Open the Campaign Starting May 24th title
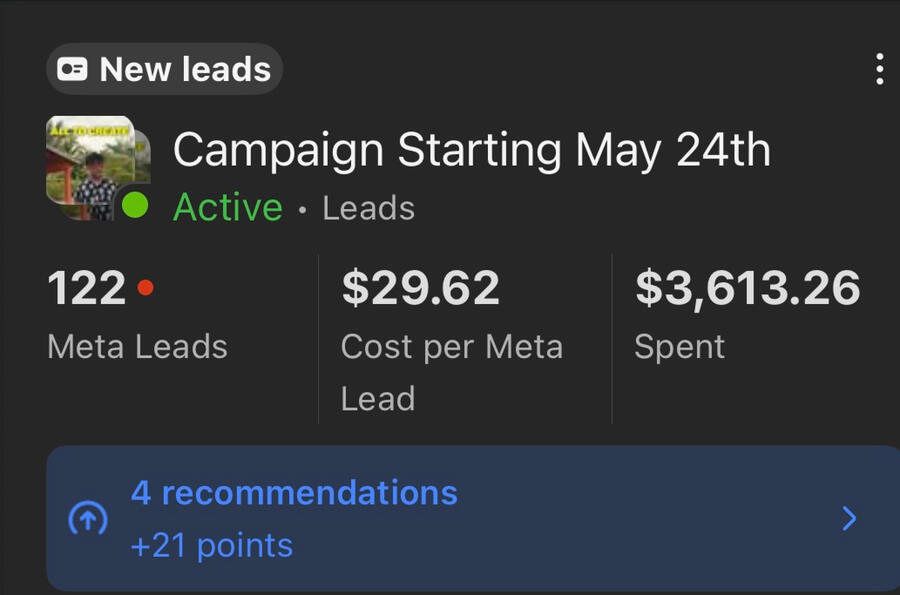Image resolution: width=900 pixels, height=595 pixels. coord(471,150)
